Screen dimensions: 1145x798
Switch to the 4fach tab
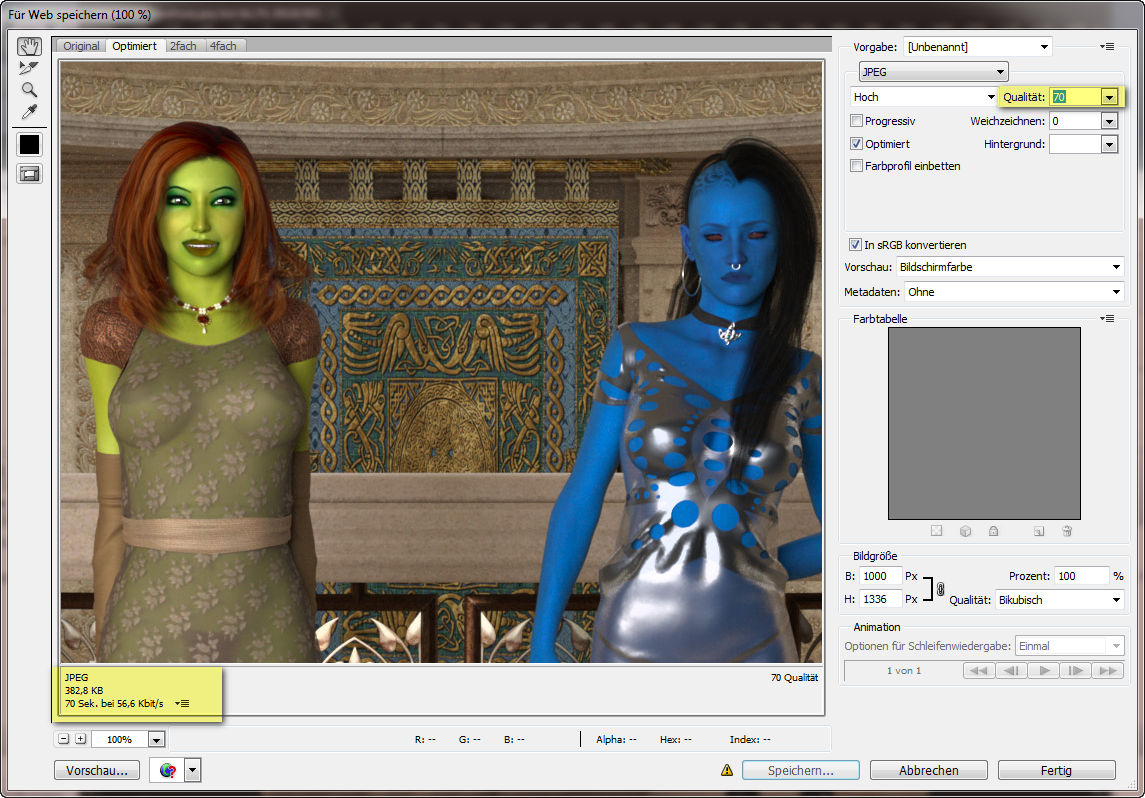pos(223,46)
